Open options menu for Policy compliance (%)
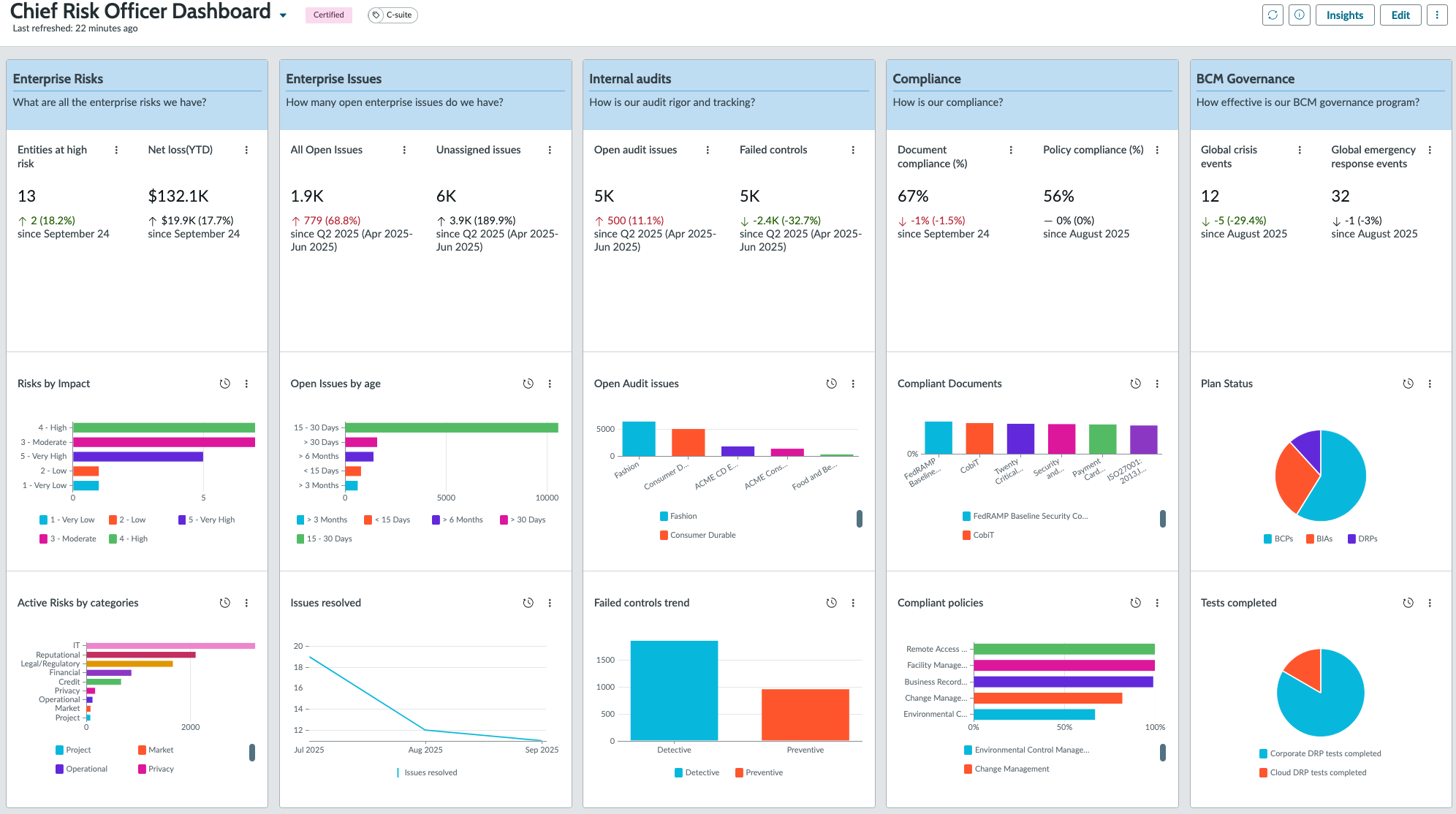This screenshot has width=1456, height=814. point(1157,150)
